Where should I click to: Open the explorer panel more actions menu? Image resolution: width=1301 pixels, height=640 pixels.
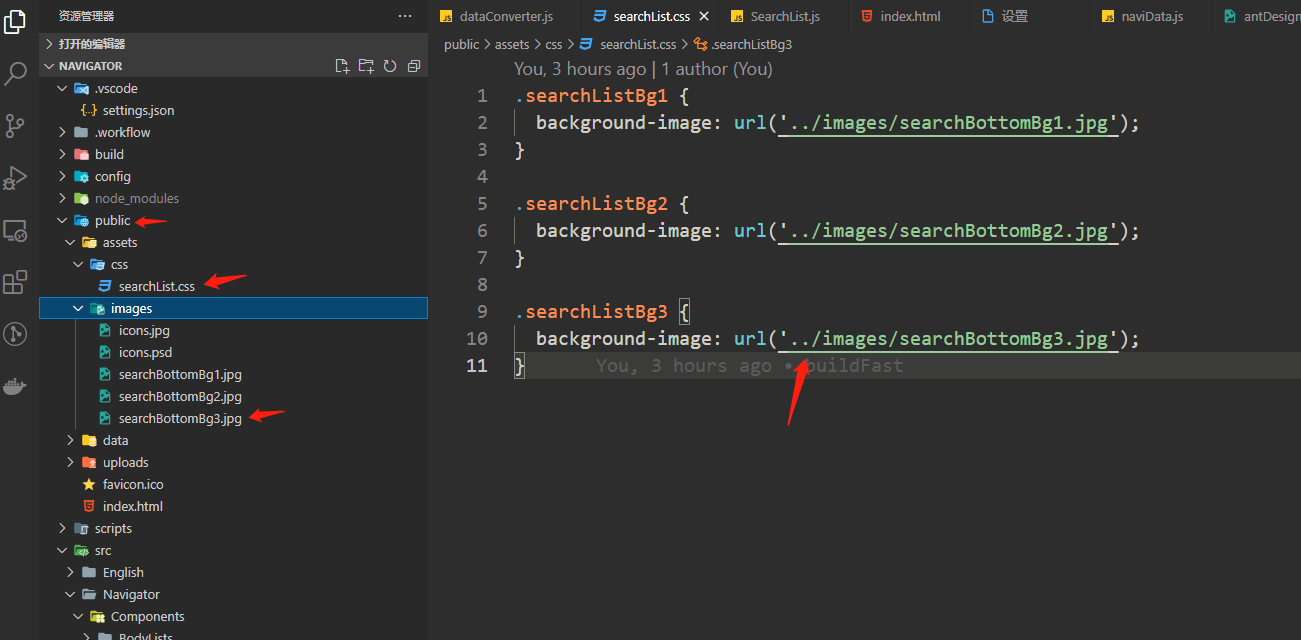coord(404,16)
